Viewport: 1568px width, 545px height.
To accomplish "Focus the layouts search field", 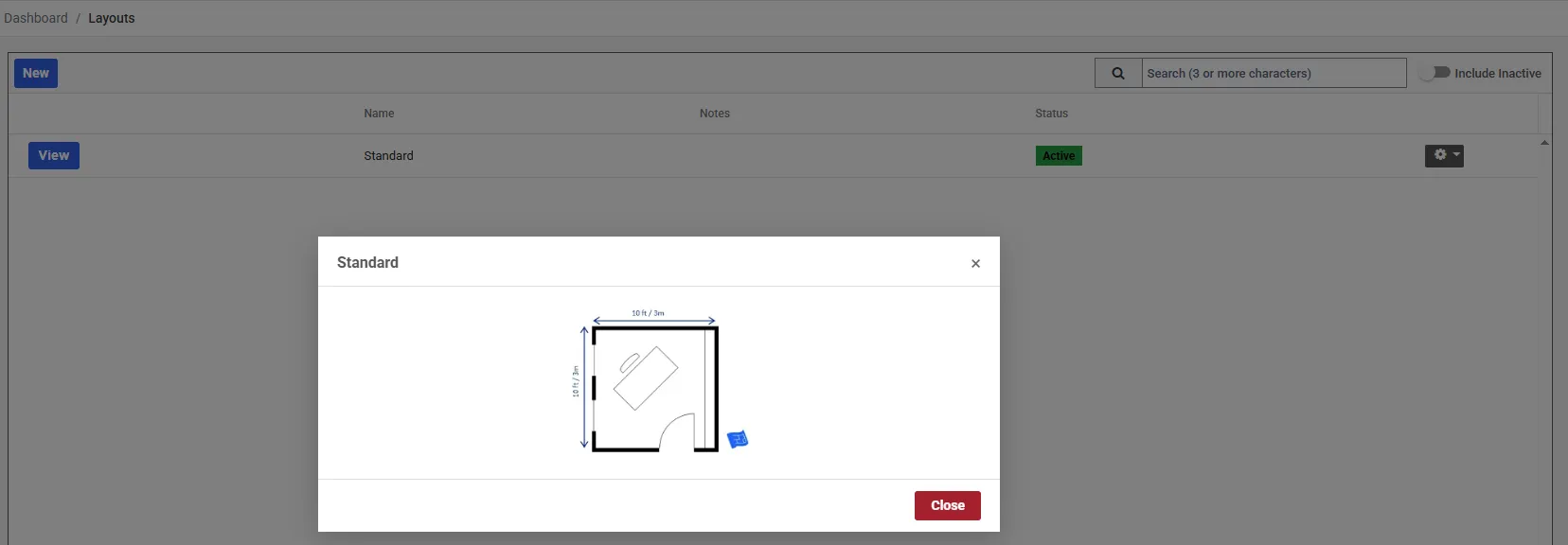I will click(x=1274, y=73).
